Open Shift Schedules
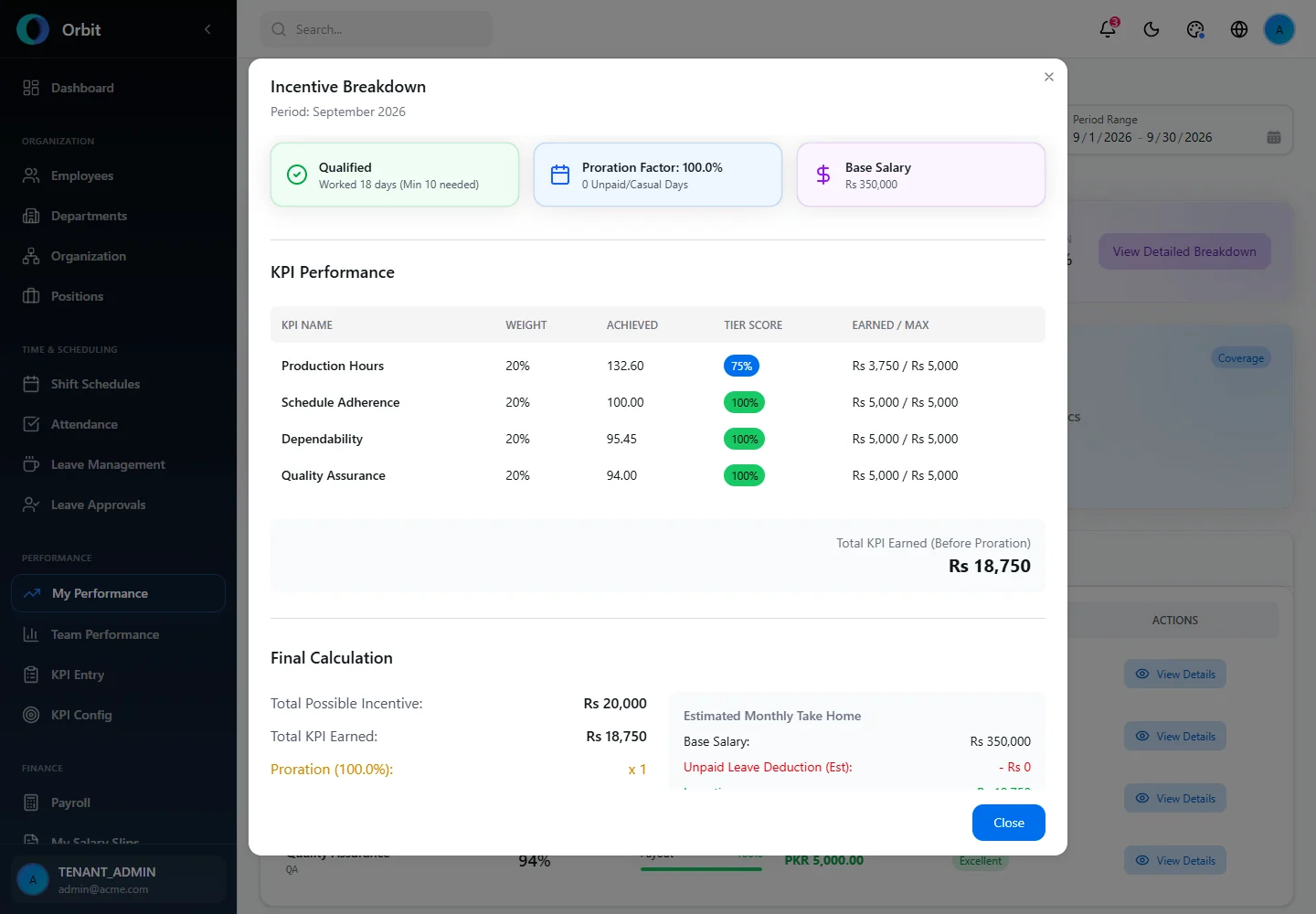1316x914 pixels. [x=118, y=384]
